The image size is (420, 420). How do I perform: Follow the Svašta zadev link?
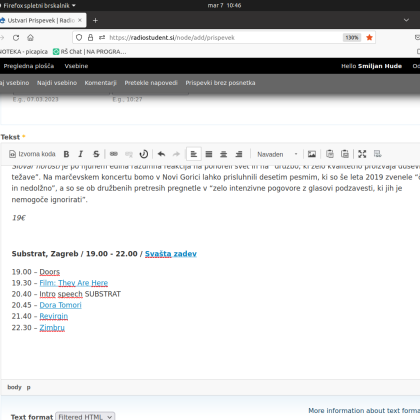pyautogui.click(x=171, y=254)
